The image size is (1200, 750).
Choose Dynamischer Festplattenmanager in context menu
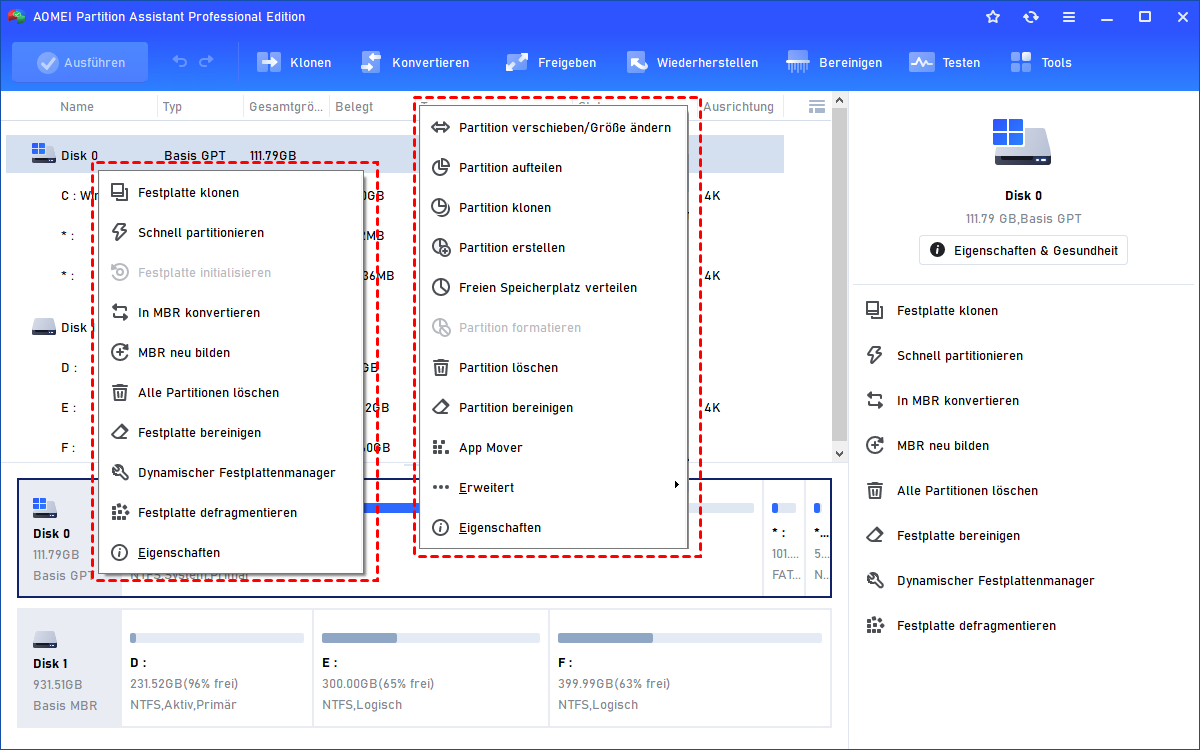(x=230, y=472)
